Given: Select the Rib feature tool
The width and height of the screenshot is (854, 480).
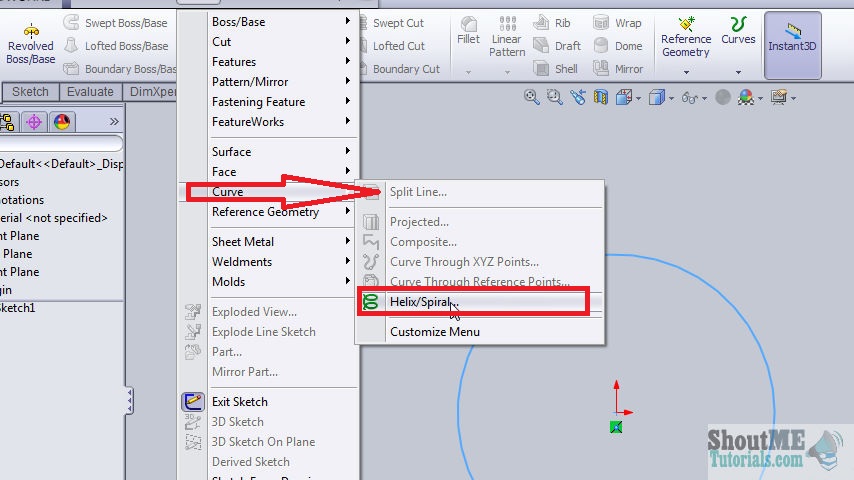Looking at the screenshot, I should (552, 23).
